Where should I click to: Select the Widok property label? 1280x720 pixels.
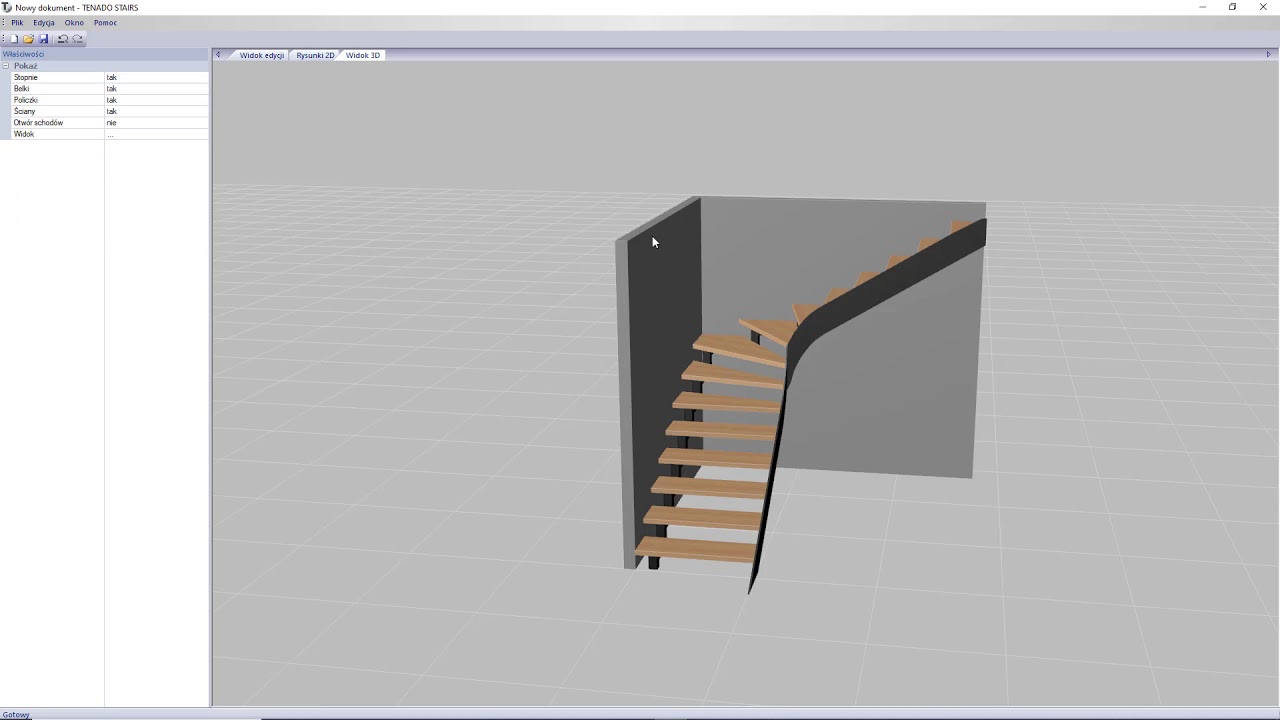(23, 134)
